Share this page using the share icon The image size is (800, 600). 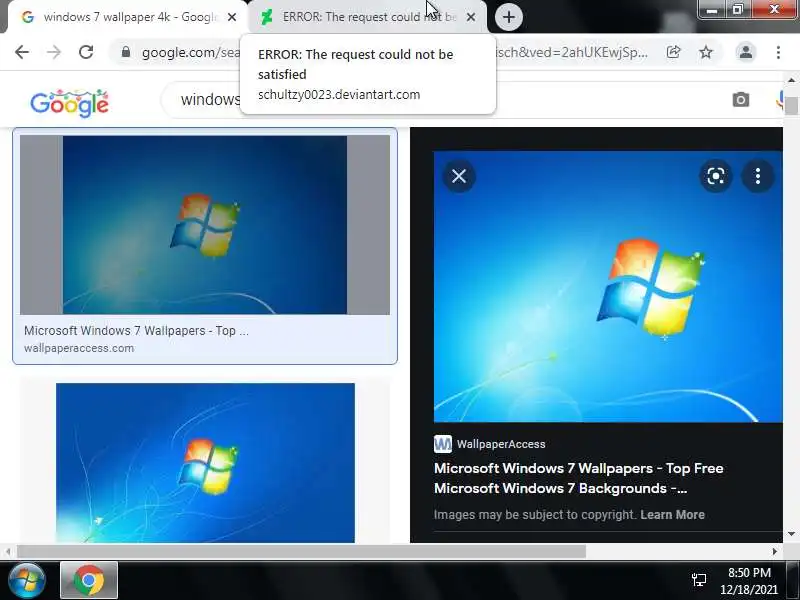tap(673, 52)
